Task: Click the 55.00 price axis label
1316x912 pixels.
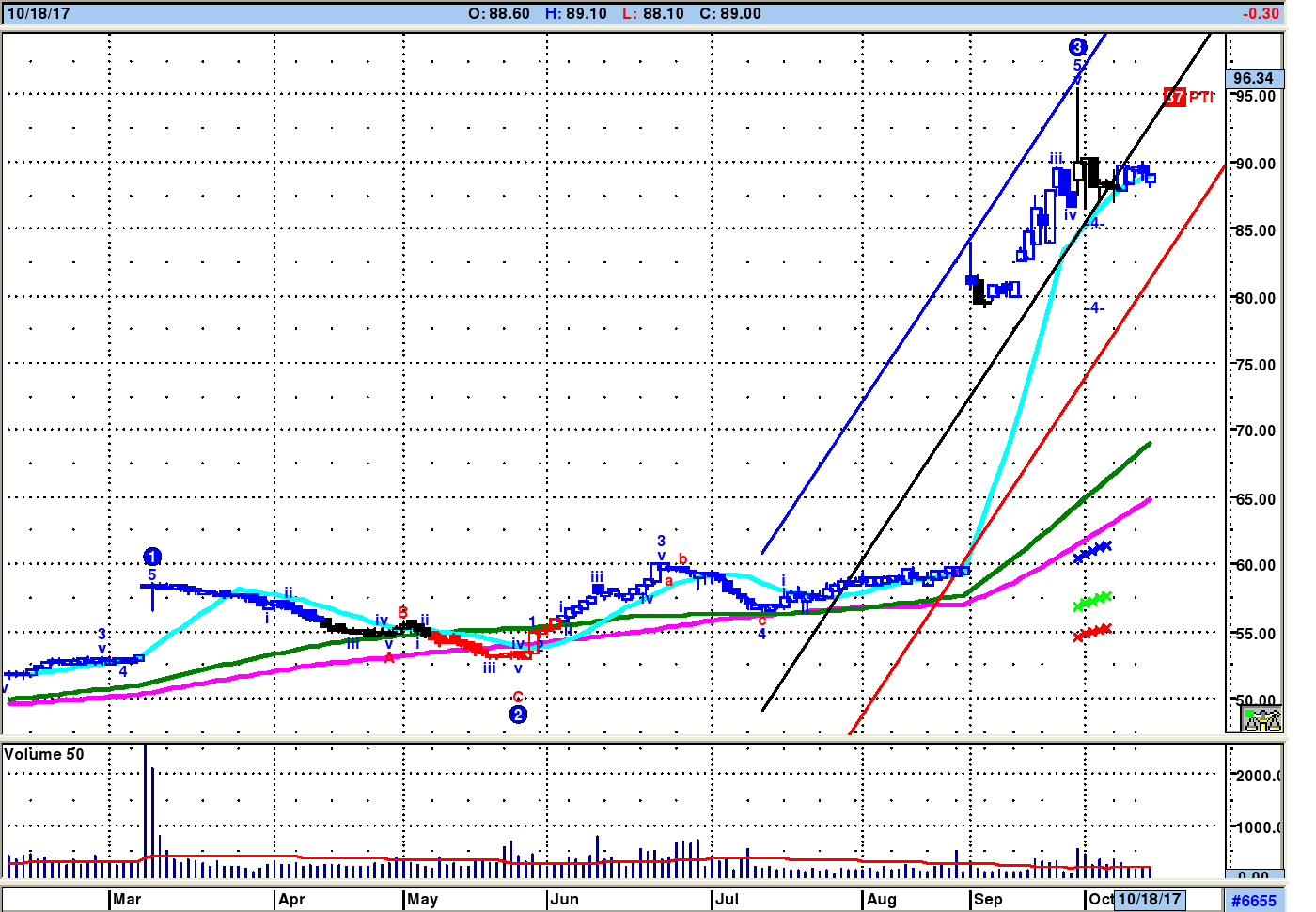Action: click(x=1255, y=634)
